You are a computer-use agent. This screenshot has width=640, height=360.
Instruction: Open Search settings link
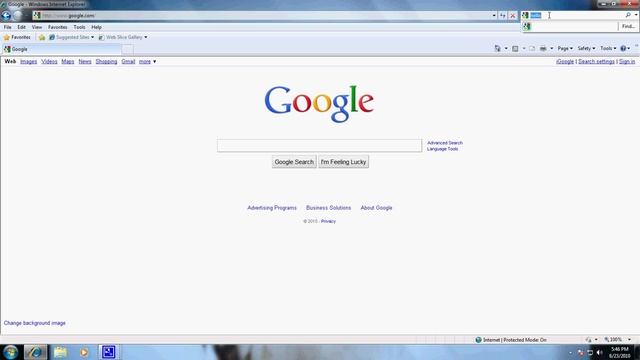coord(596,62)
